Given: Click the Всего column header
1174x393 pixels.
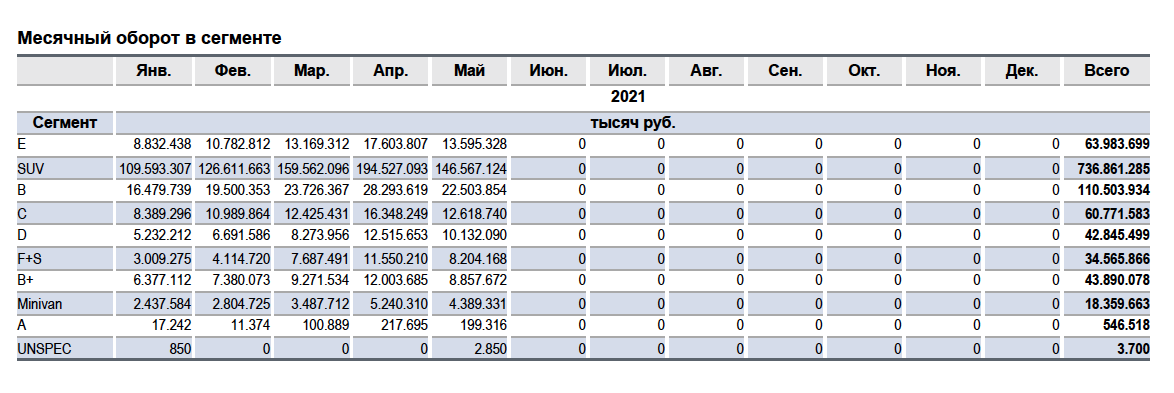Looking at the screenshot, I should click(1107, 71).
